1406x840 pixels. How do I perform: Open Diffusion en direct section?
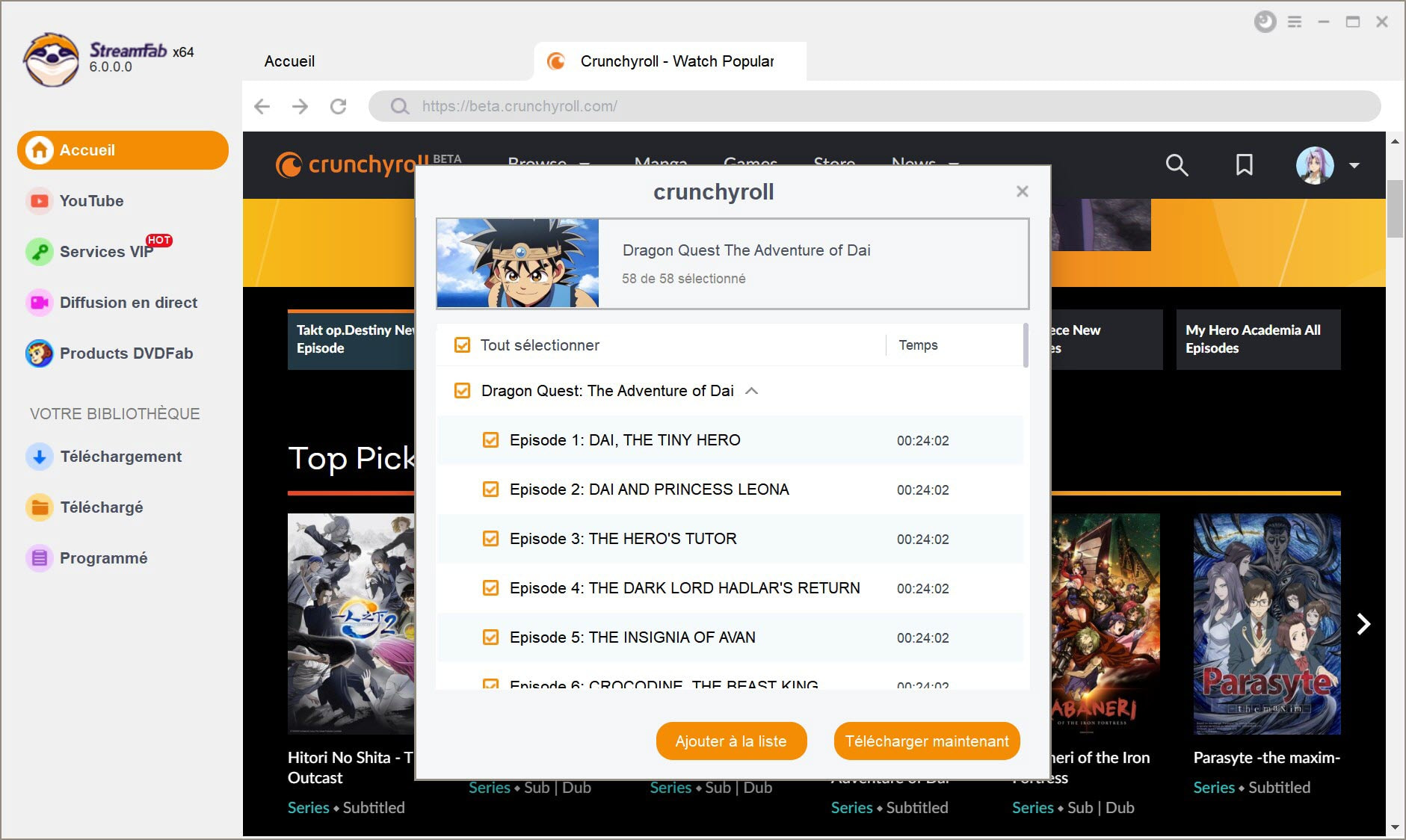click(111, 303)
